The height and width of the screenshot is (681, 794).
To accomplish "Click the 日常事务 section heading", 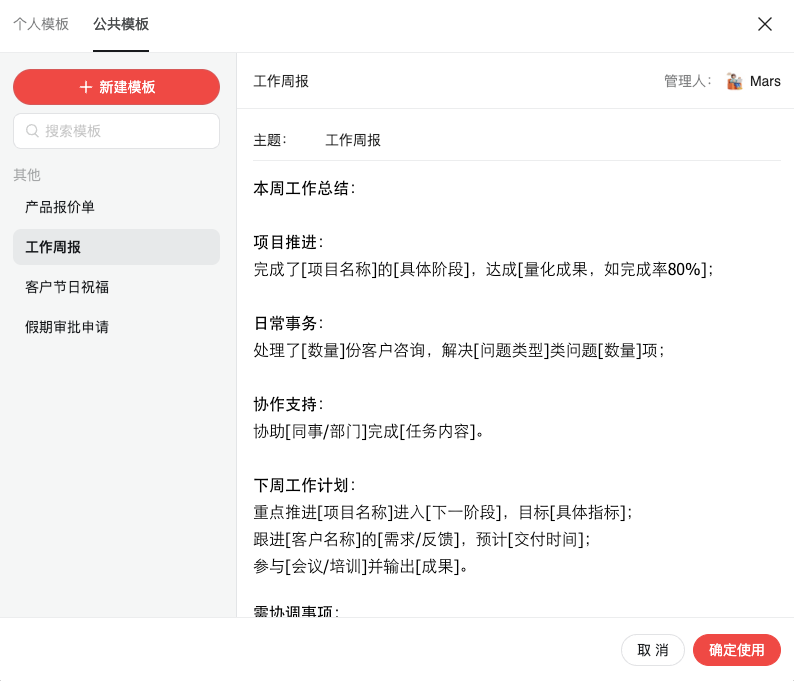I will (x=287, y=323).
